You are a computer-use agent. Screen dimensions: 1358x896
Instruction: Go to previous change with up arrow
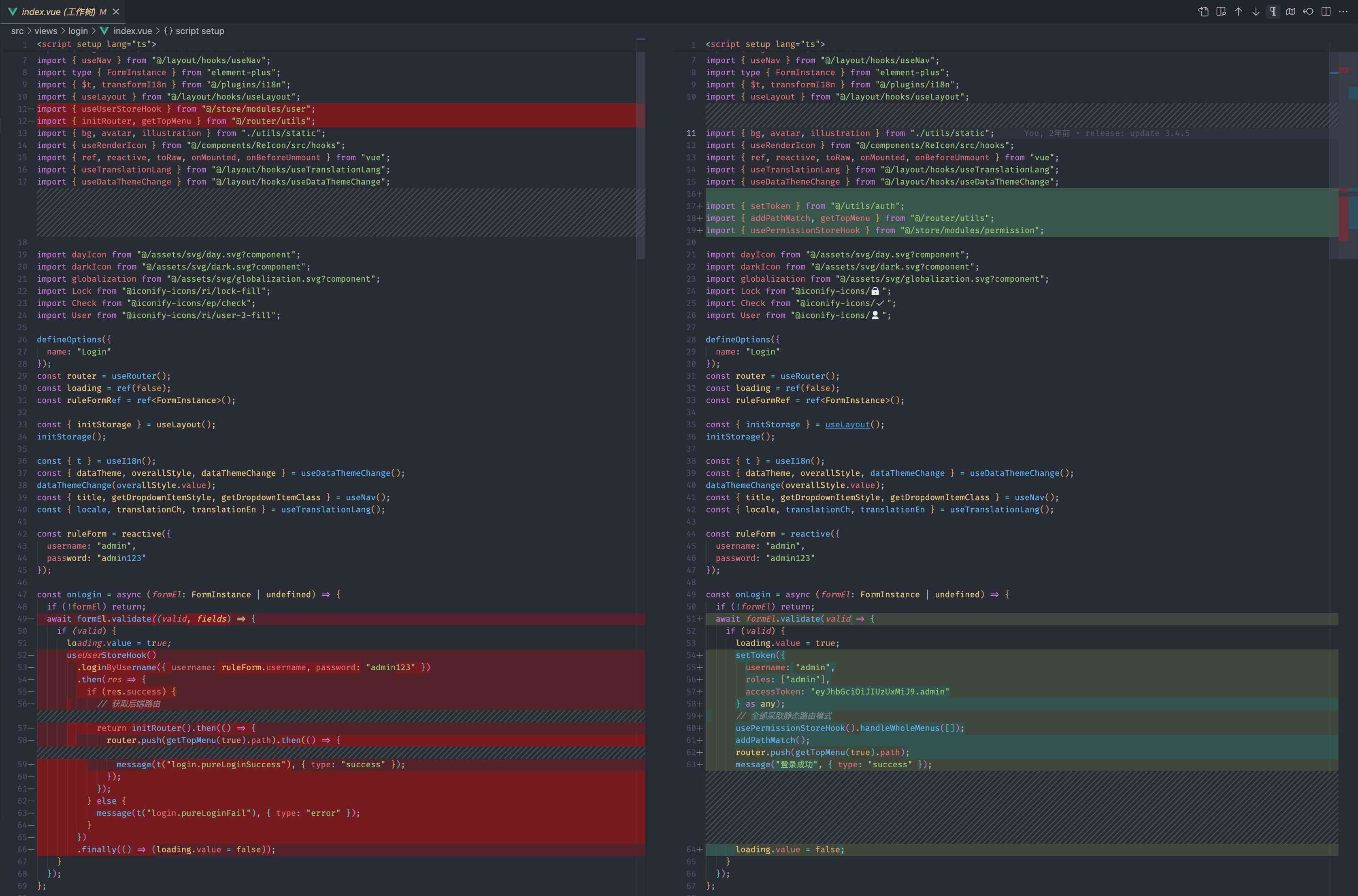click(1238, 11)
